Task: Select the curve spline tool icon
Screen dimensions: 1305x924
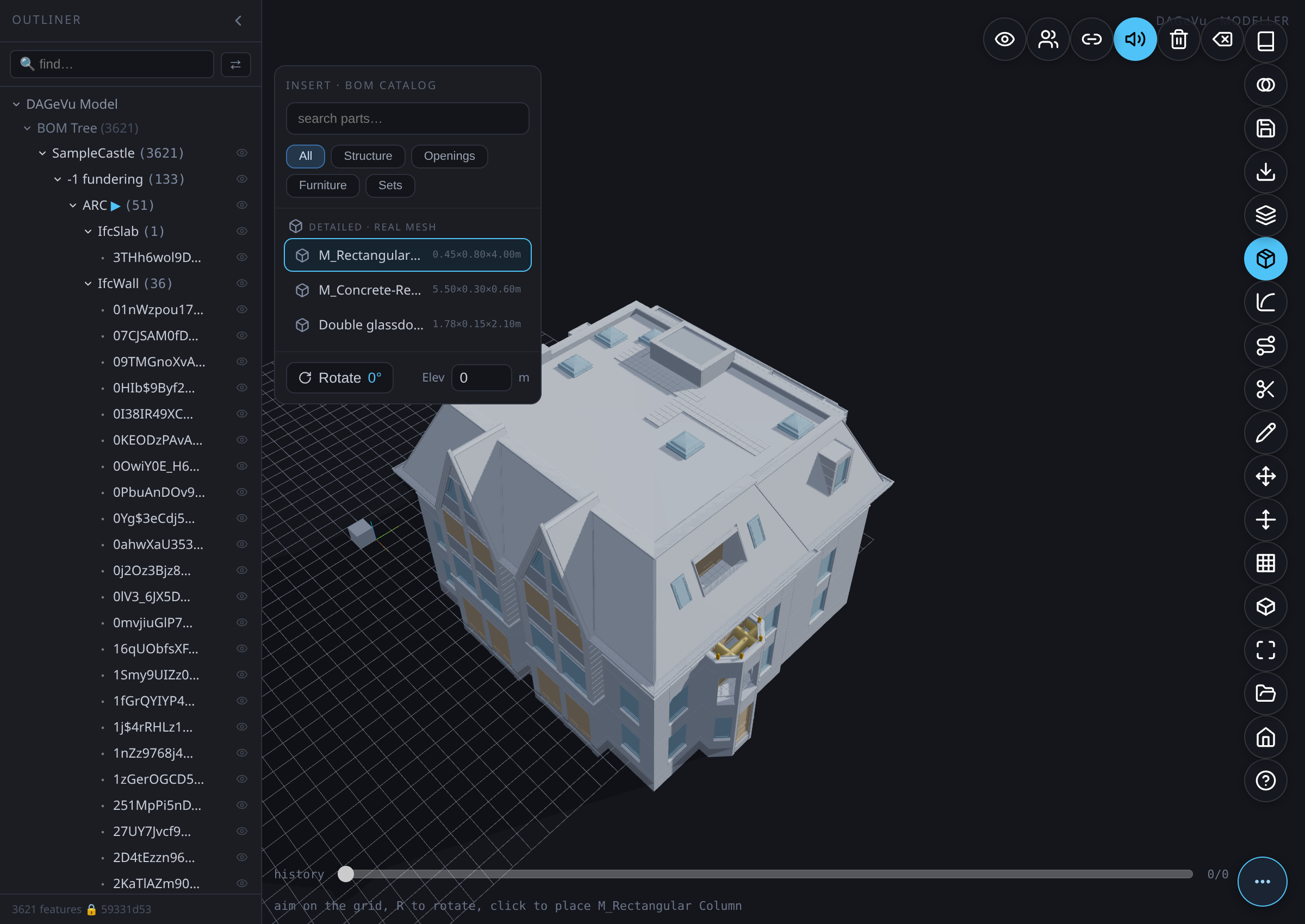Action: 1265,302
